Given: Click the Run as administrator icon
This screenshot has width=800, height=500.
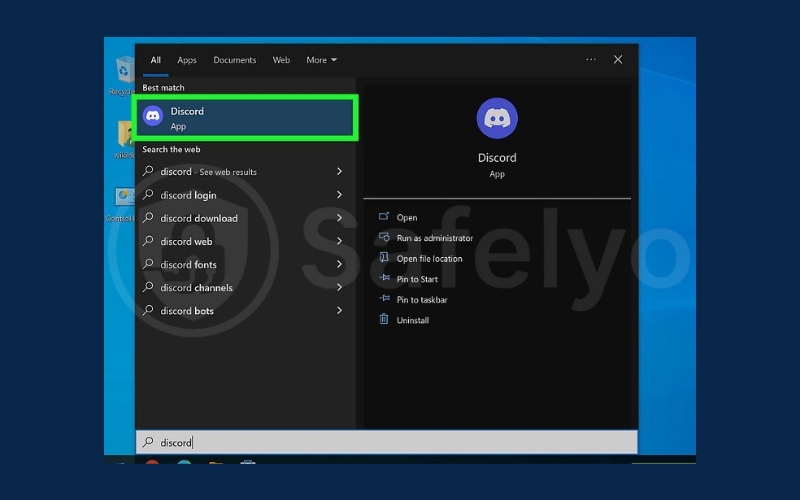Looking at the screenshot, I should click(x=384, y=238).
